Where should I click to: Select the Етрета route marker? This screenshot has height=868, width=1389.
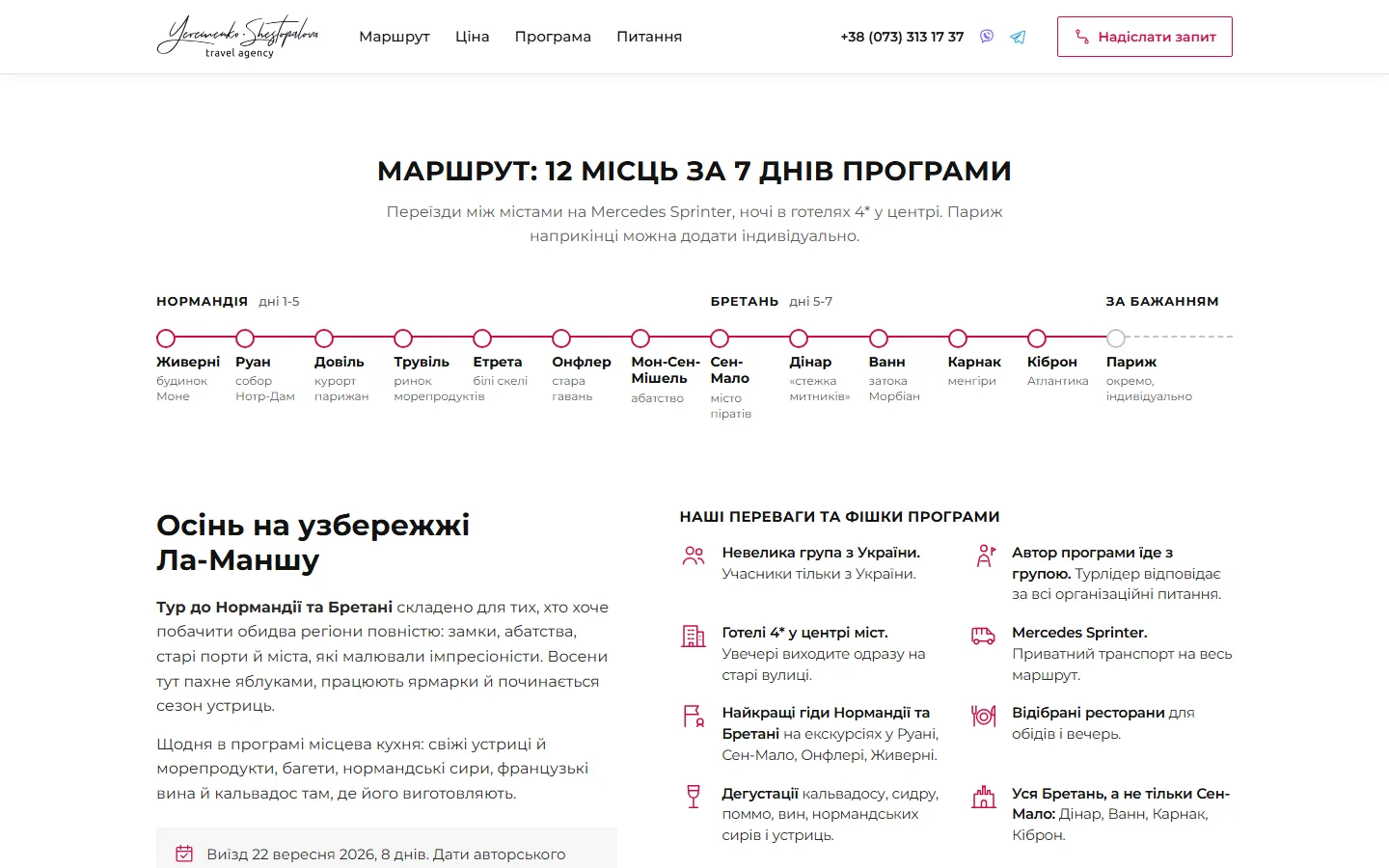482,339
